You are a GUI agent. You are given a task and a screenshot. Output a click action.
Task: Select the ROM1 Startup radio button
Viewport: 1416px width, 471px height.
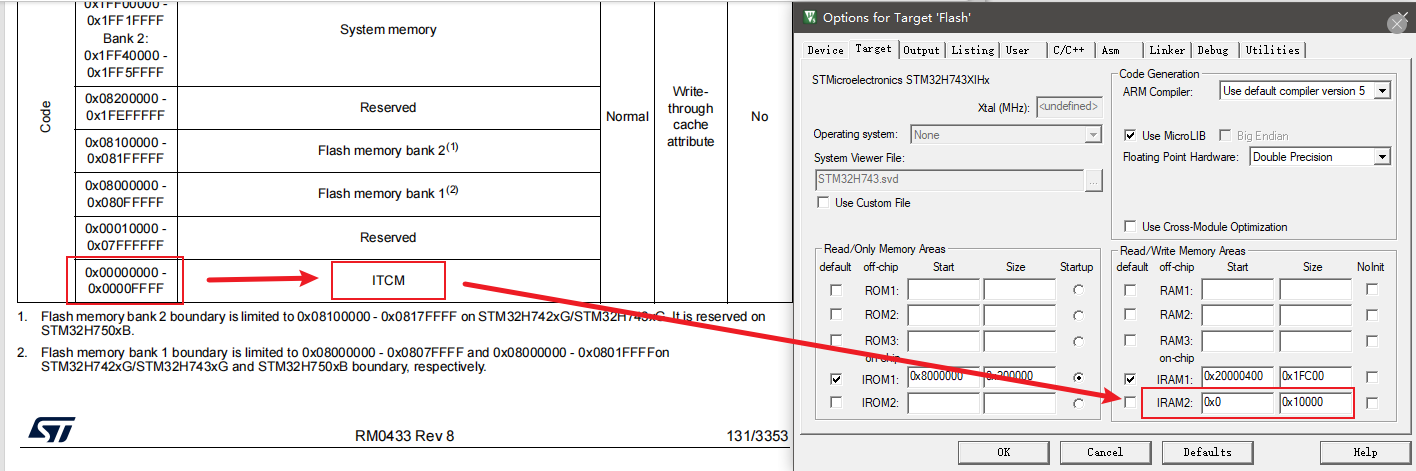point(1076,290)
